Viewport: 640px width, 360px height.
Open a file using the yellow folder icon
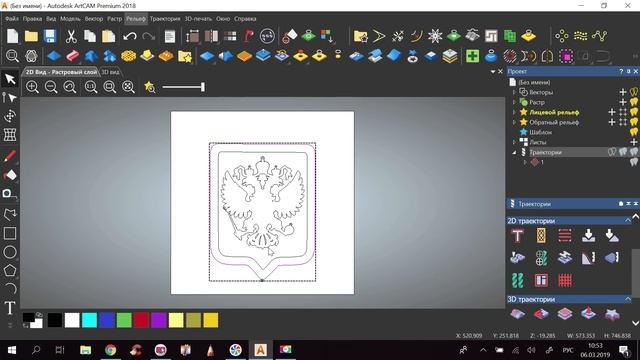[31, 36]
